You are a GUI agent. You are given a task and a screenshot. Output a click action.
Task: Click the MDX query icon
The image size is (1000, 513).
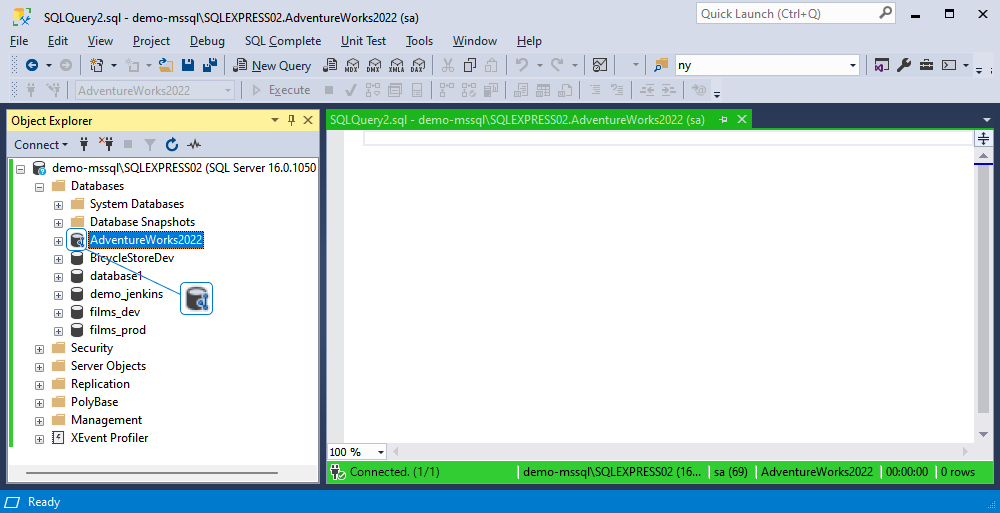pos(352,65)
